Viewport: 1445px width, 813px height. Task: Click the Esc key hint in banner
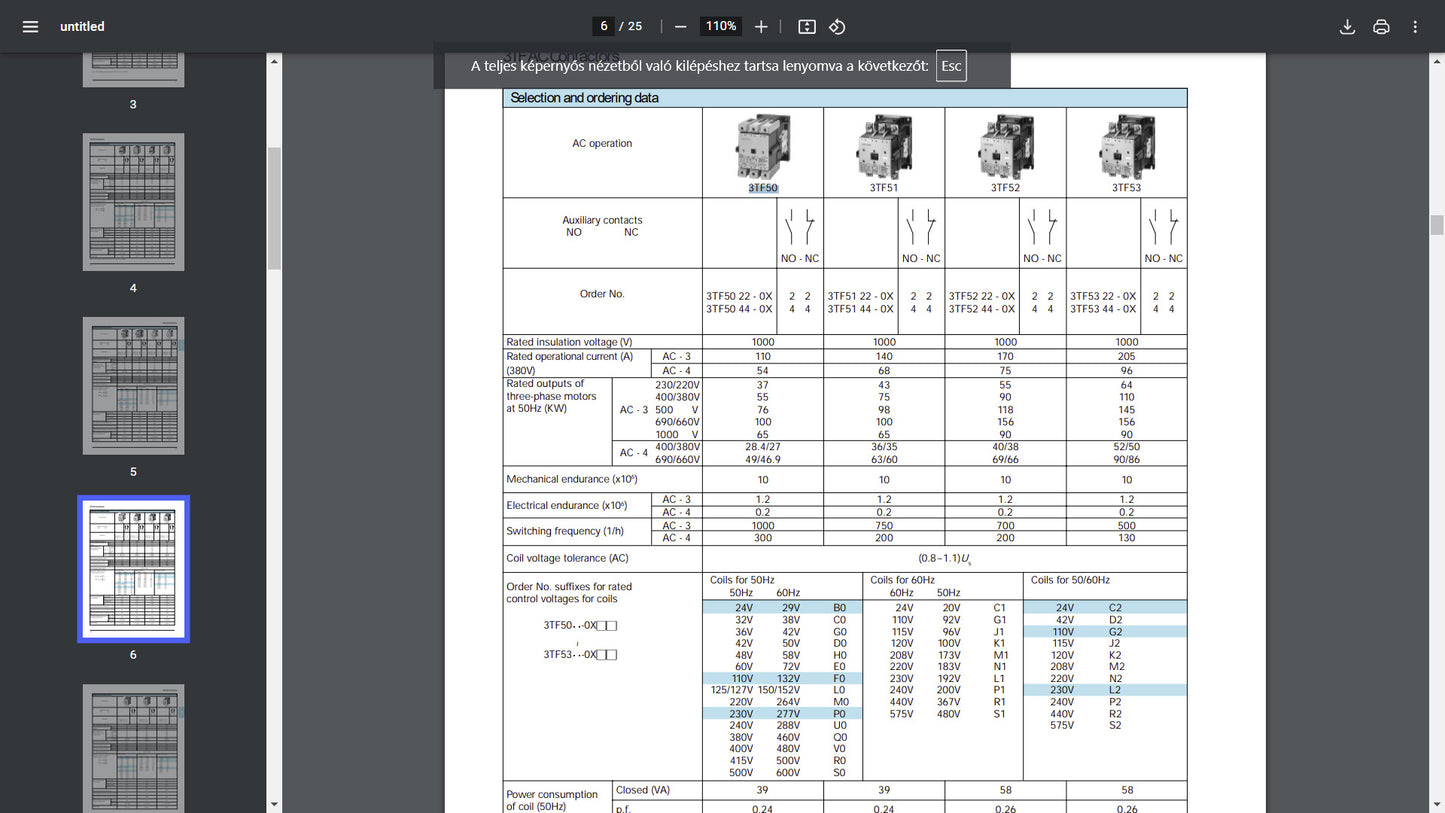coord(951,66)
